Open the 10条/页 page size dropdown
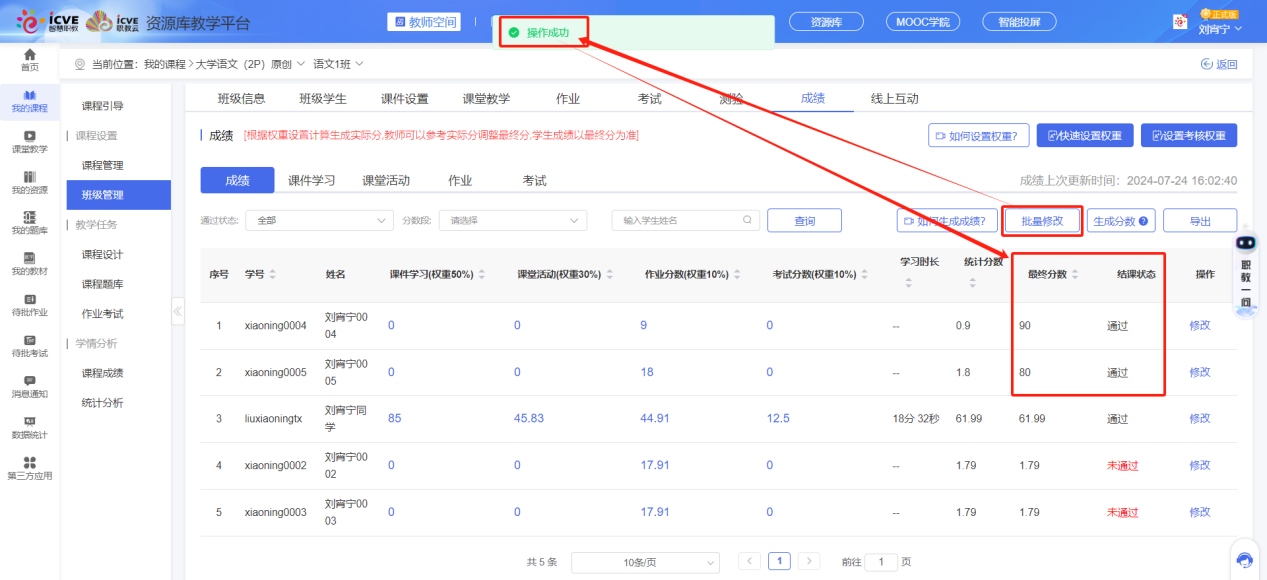1267x580 pixels. pos(645,562)
